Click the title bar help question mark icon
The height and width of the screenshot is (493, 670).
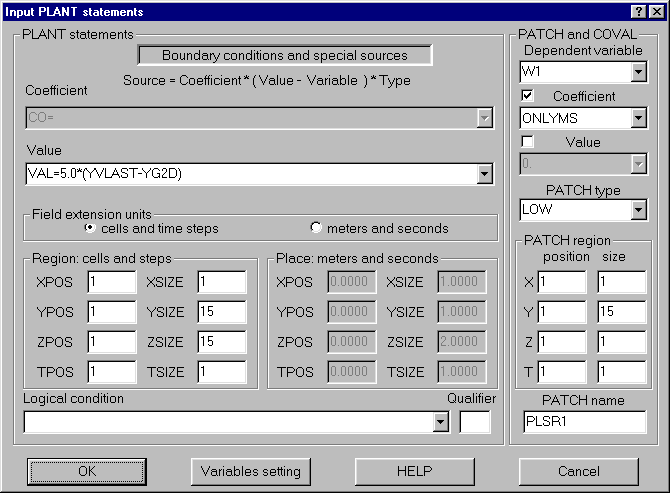pyautogui.click(x=638, y=12)
